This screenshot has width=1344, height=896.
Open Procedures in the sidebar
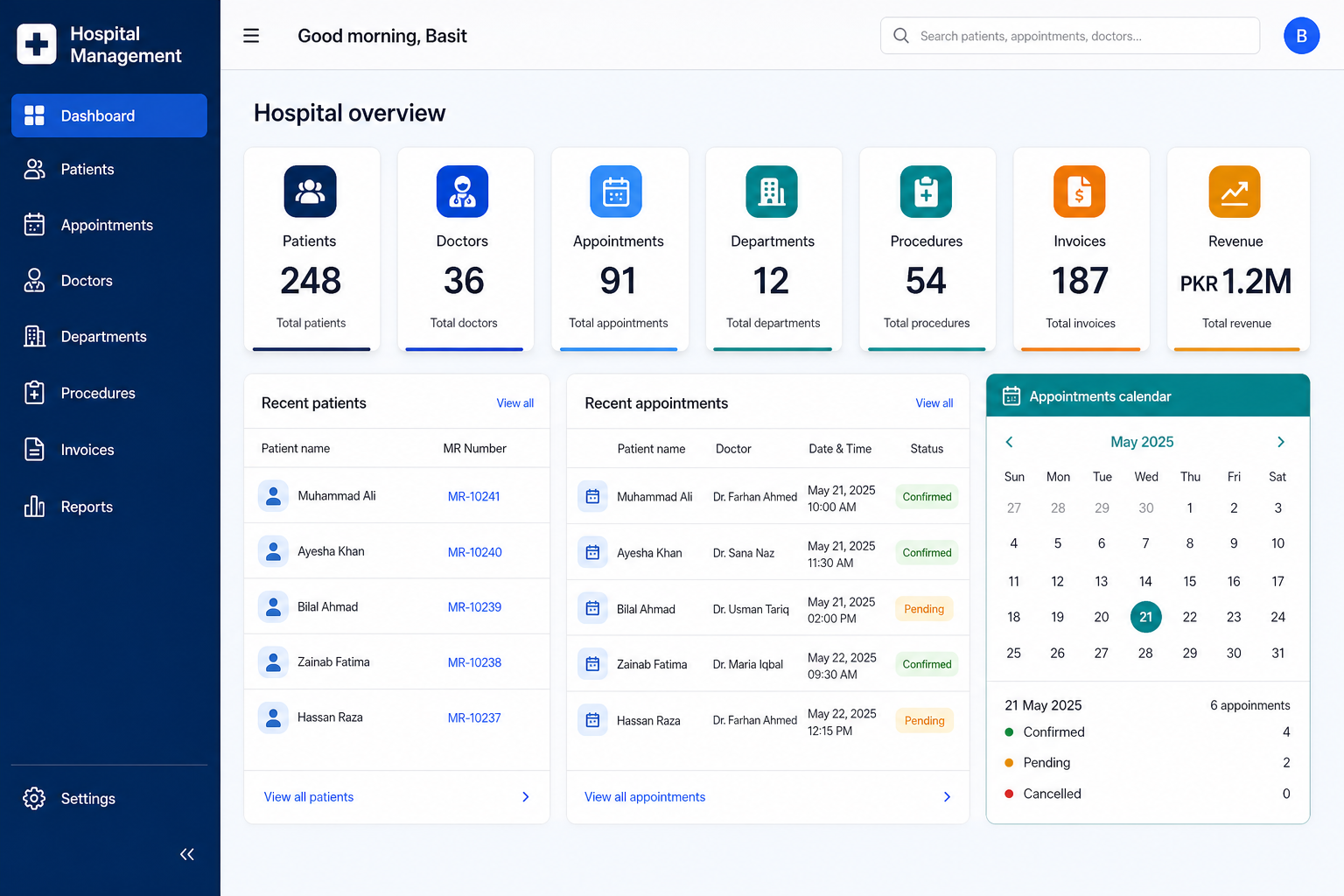[109, 393]
